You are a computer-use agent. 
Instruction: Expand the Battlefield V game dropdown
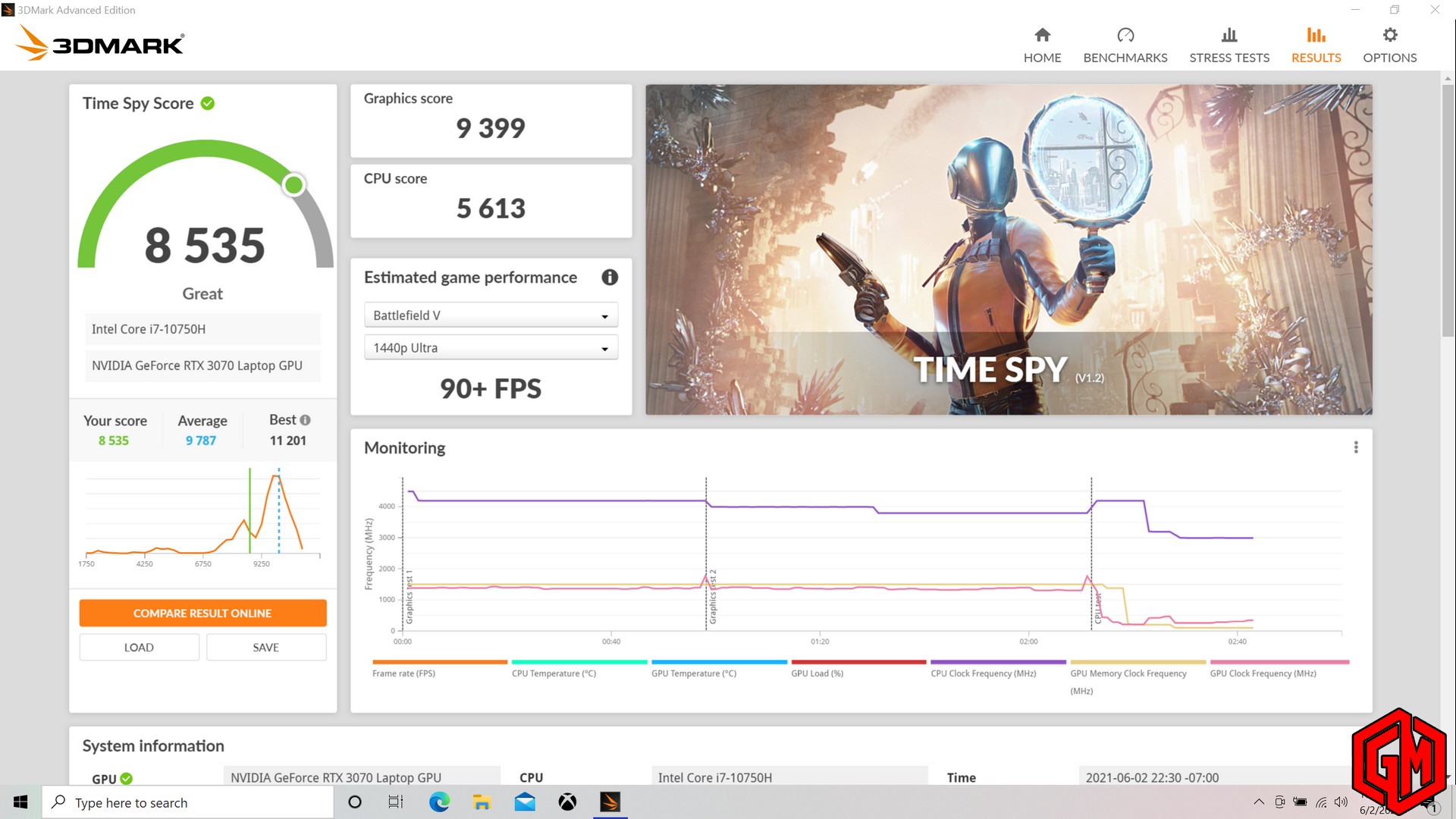[491, 315]
